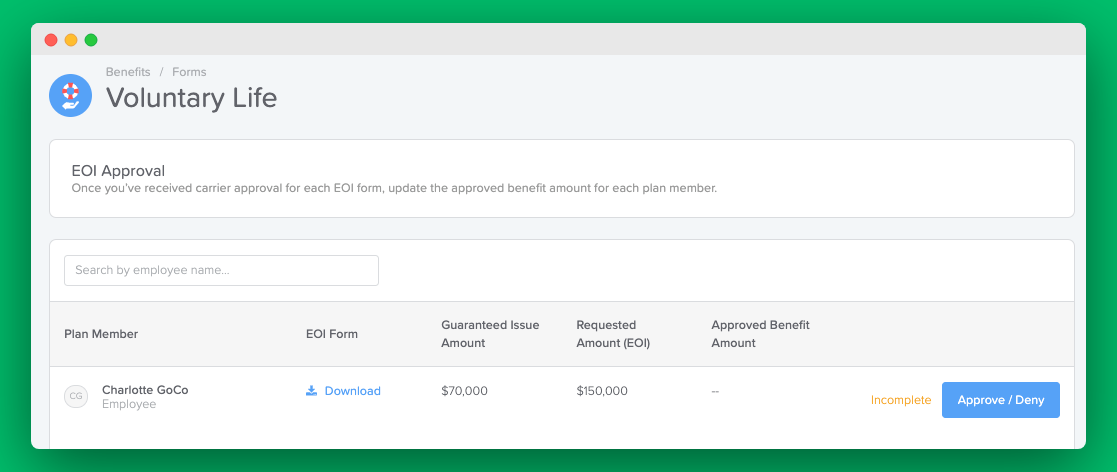Image resolution: width=1117 pixels, height=472 pixels.
Task: Click the Voluntary Life page title
Action: (192, 98)
